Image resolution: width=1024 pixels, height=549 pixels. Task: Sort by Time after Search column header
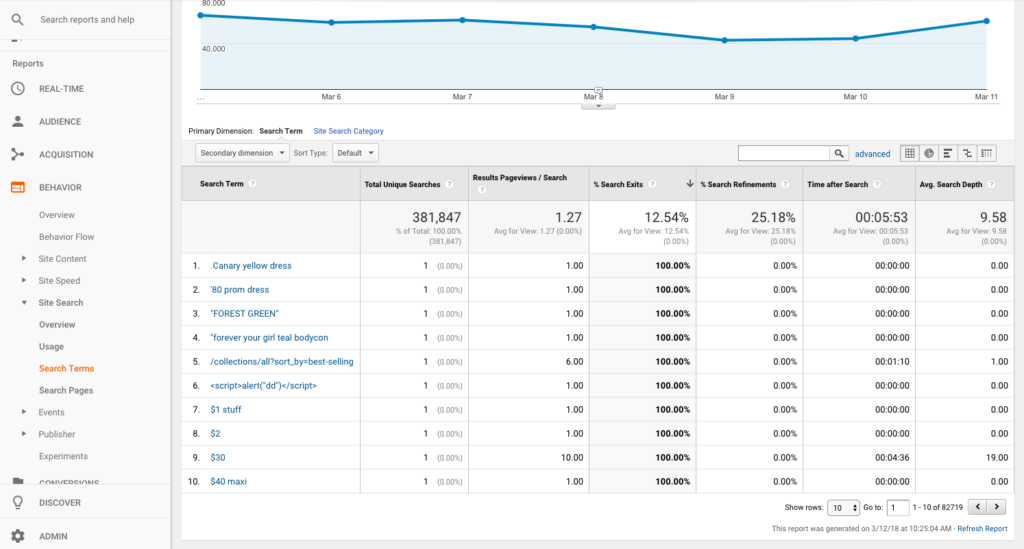tap(837, 185)
